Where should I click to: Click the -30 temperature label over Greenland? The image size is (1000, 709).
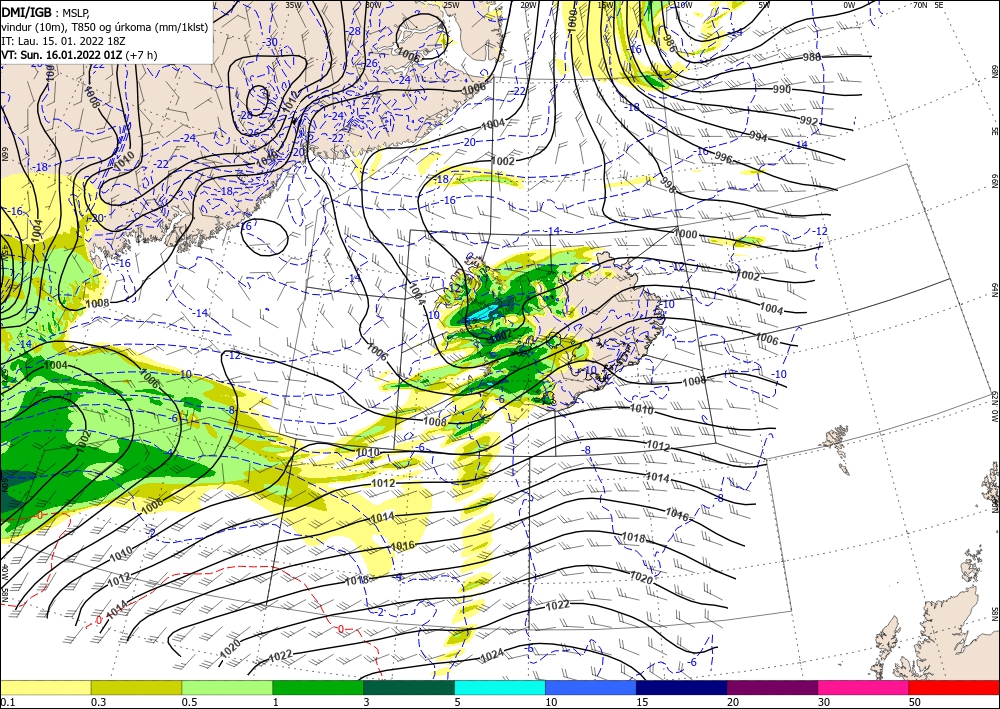pos(271,43)
